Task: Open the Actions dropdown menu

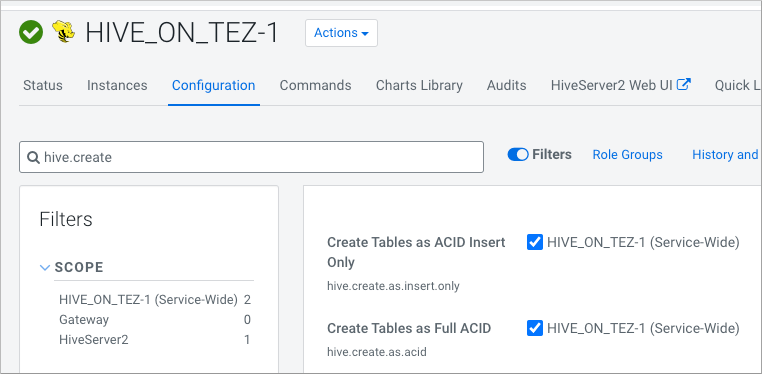Action: (341, 33)
